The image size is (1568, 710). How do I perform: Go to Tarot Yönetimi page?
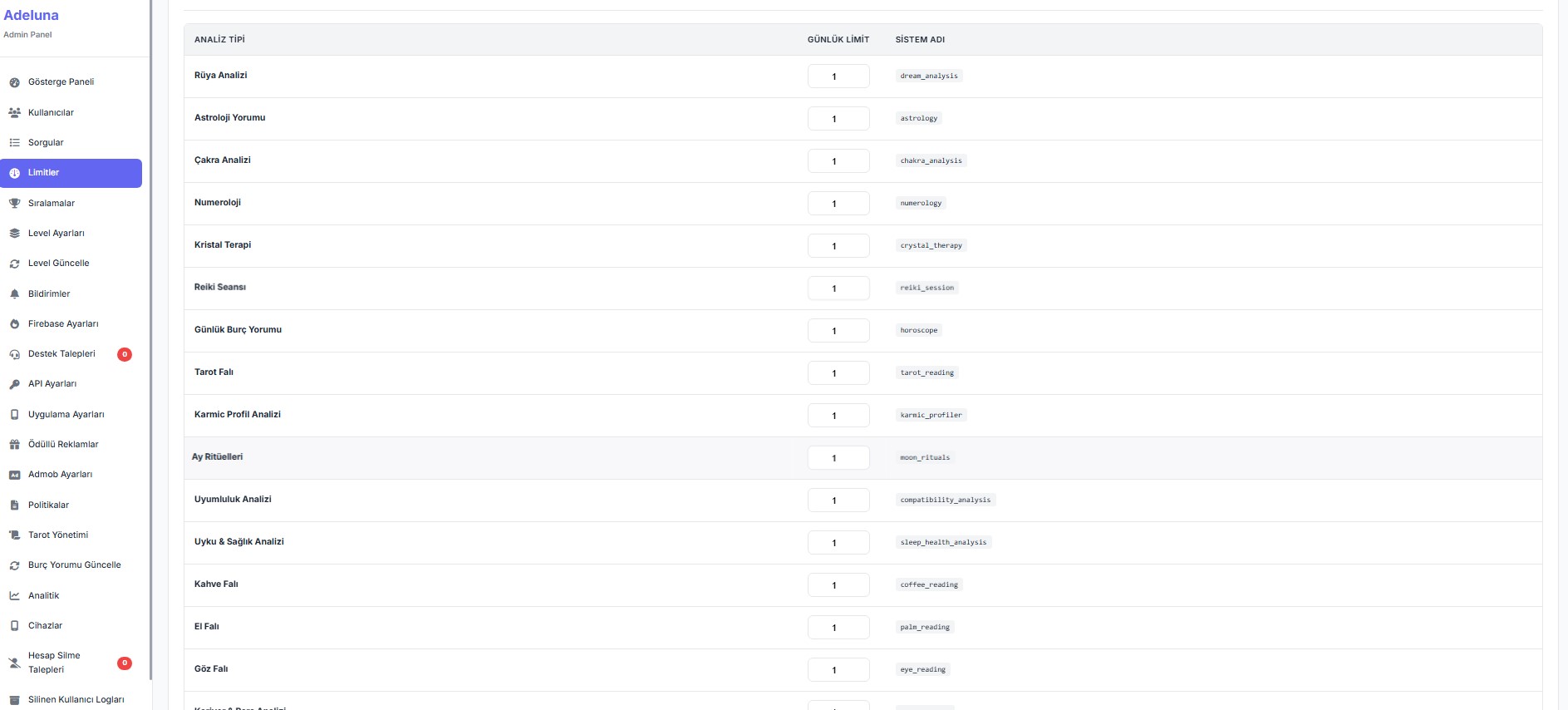(58, 535)
